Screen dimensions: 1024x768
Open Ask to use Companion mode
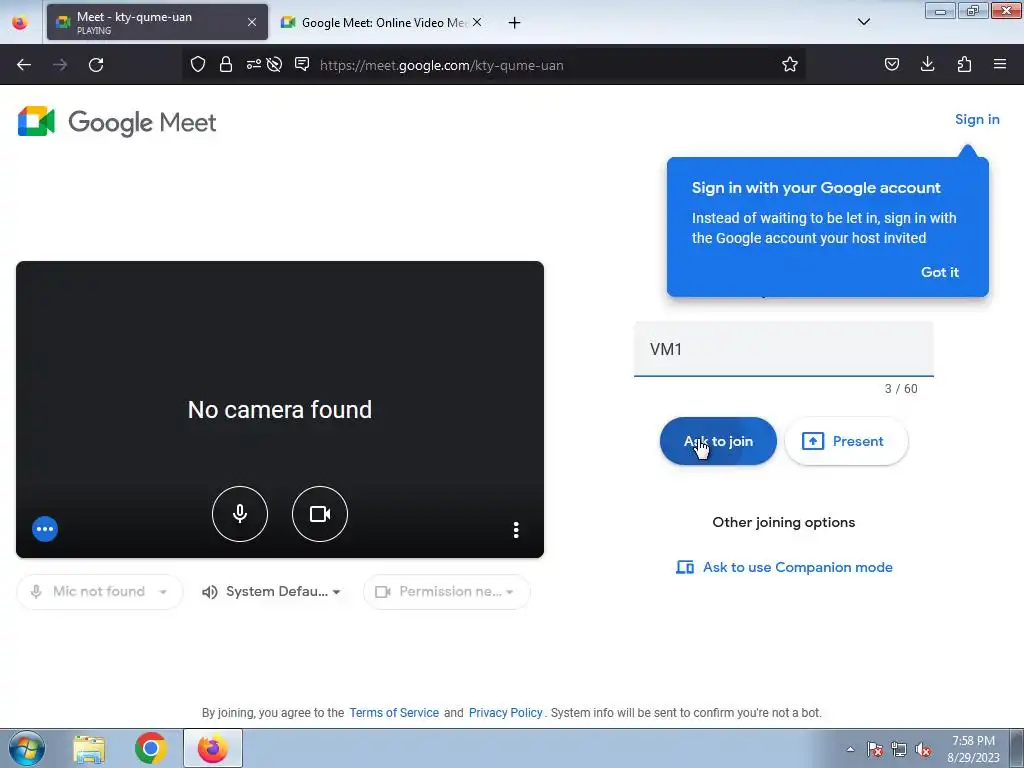(x=784, y=568)
